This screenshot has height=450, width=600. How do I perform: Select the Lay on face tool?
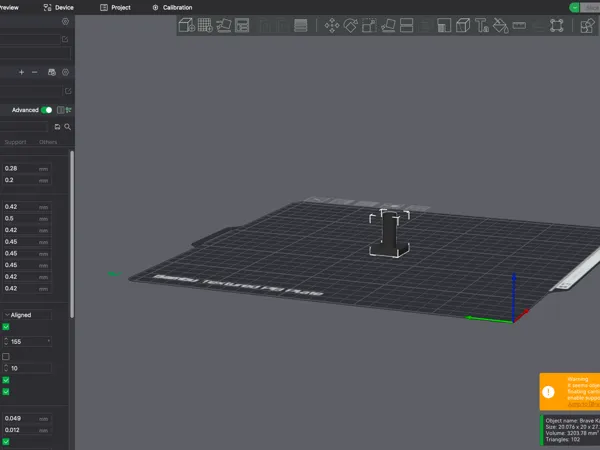[388, 26]
